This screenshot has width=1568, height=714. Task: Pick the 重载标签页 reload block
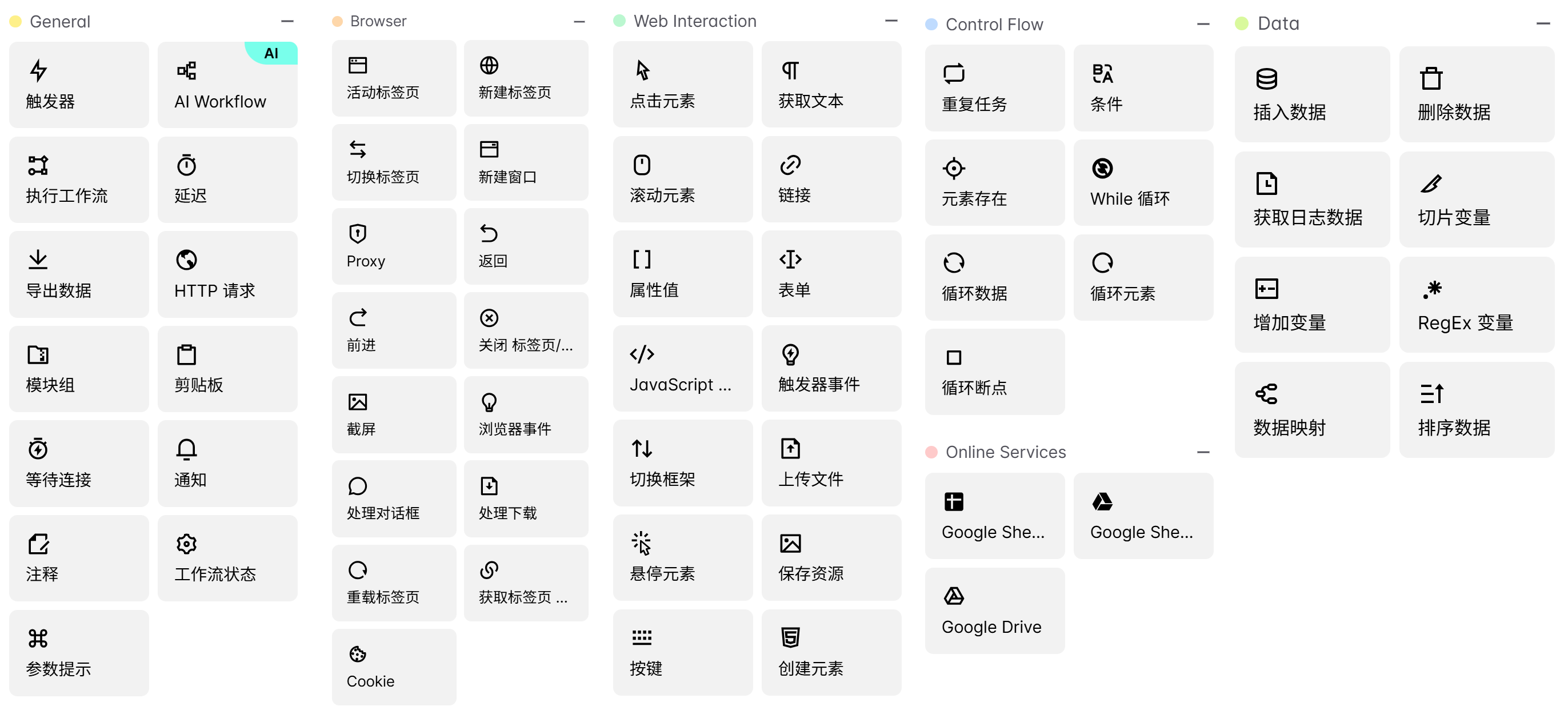coord(394,583)
